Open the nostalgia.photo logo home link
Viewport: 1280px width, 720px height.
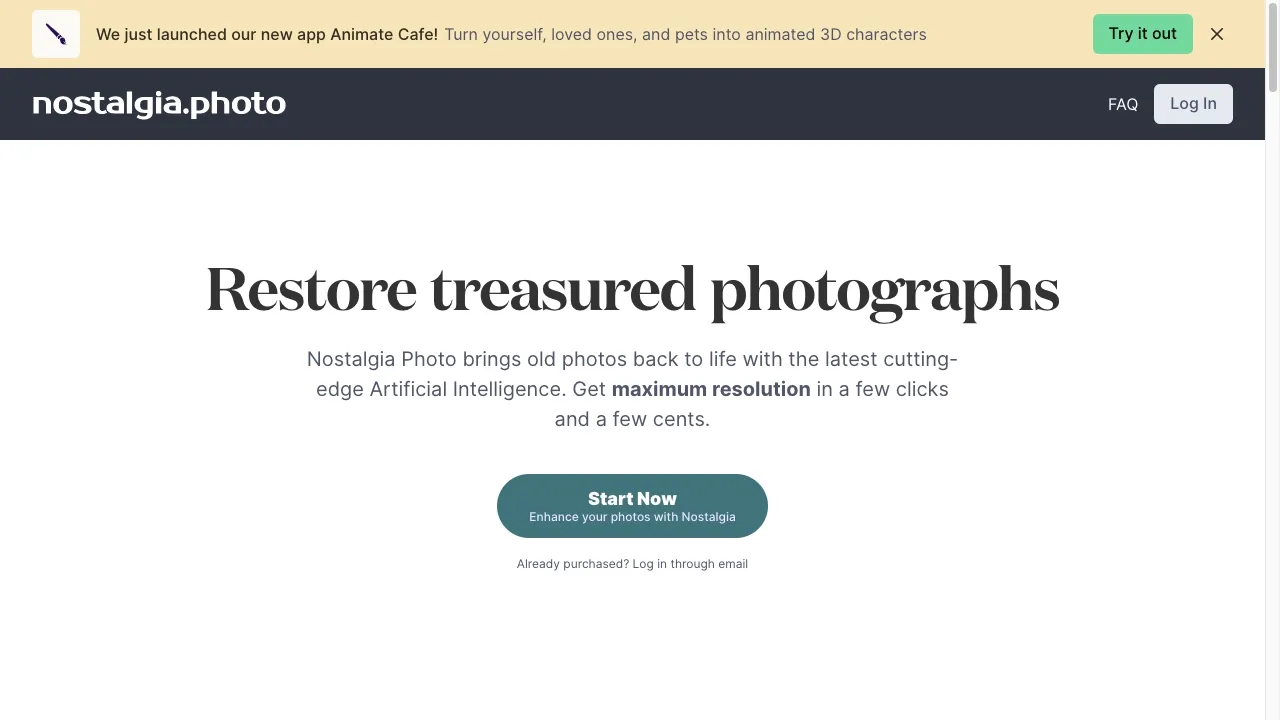[159, 104]
